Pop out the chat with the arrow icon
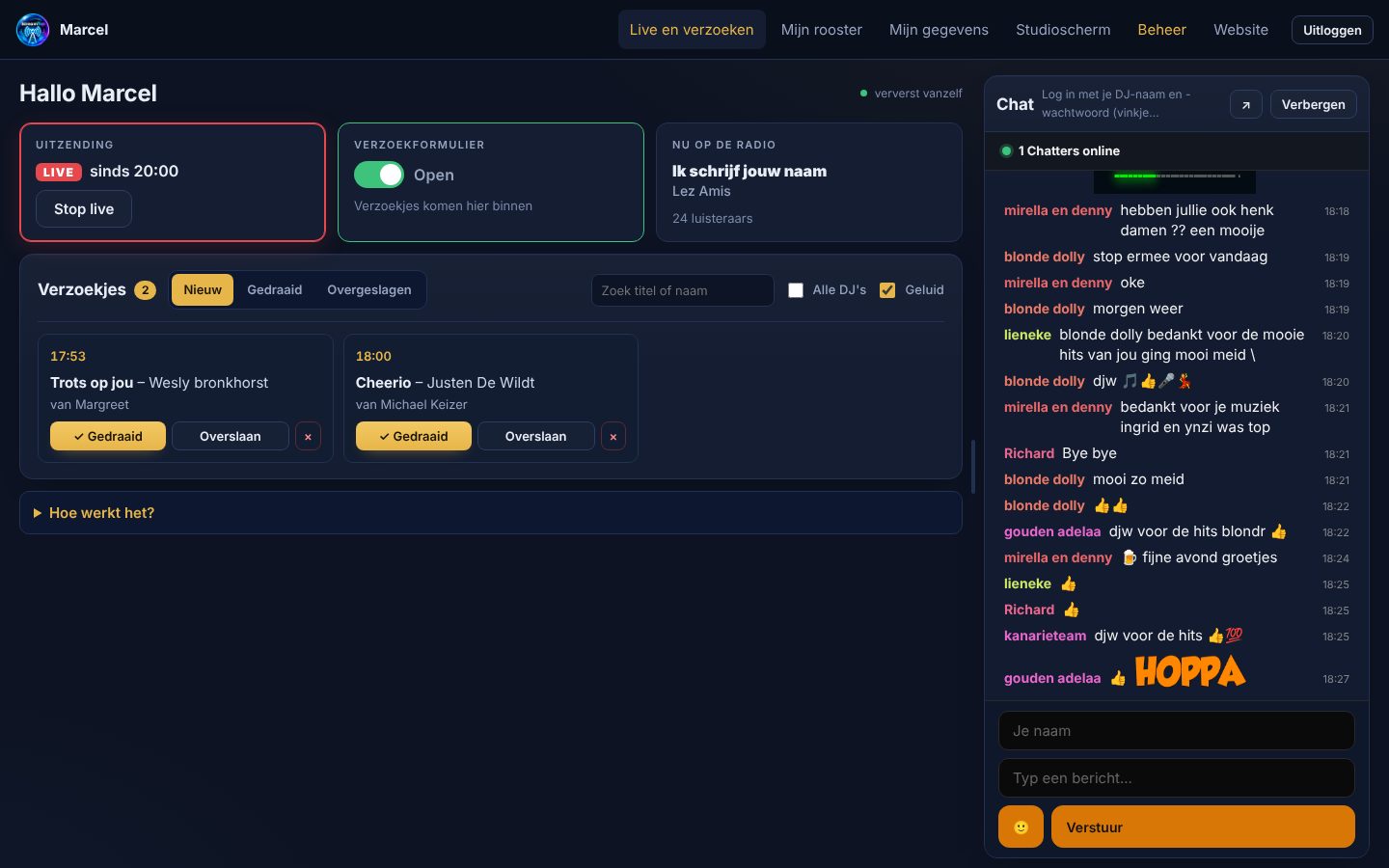This screenshot has width=1389, height=868. (x=1246, y=104)
